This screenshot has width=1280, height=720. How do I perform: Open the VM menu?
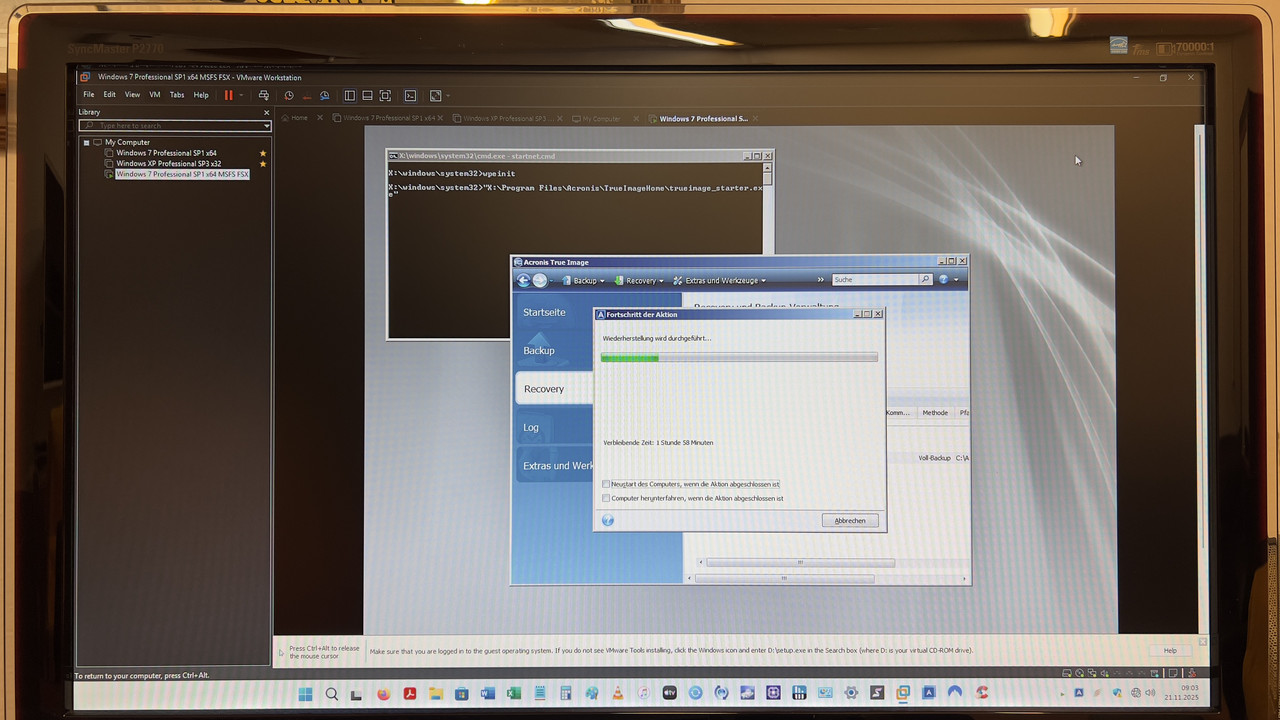pos(155,95)
